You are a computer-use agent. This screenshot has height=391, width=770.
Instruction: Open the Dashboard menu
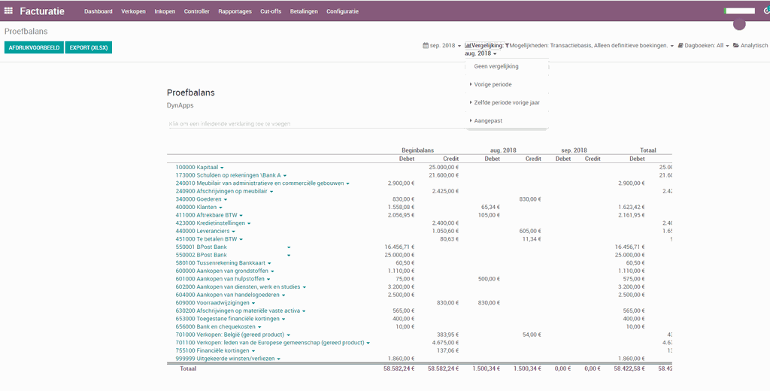pos(98,11)
